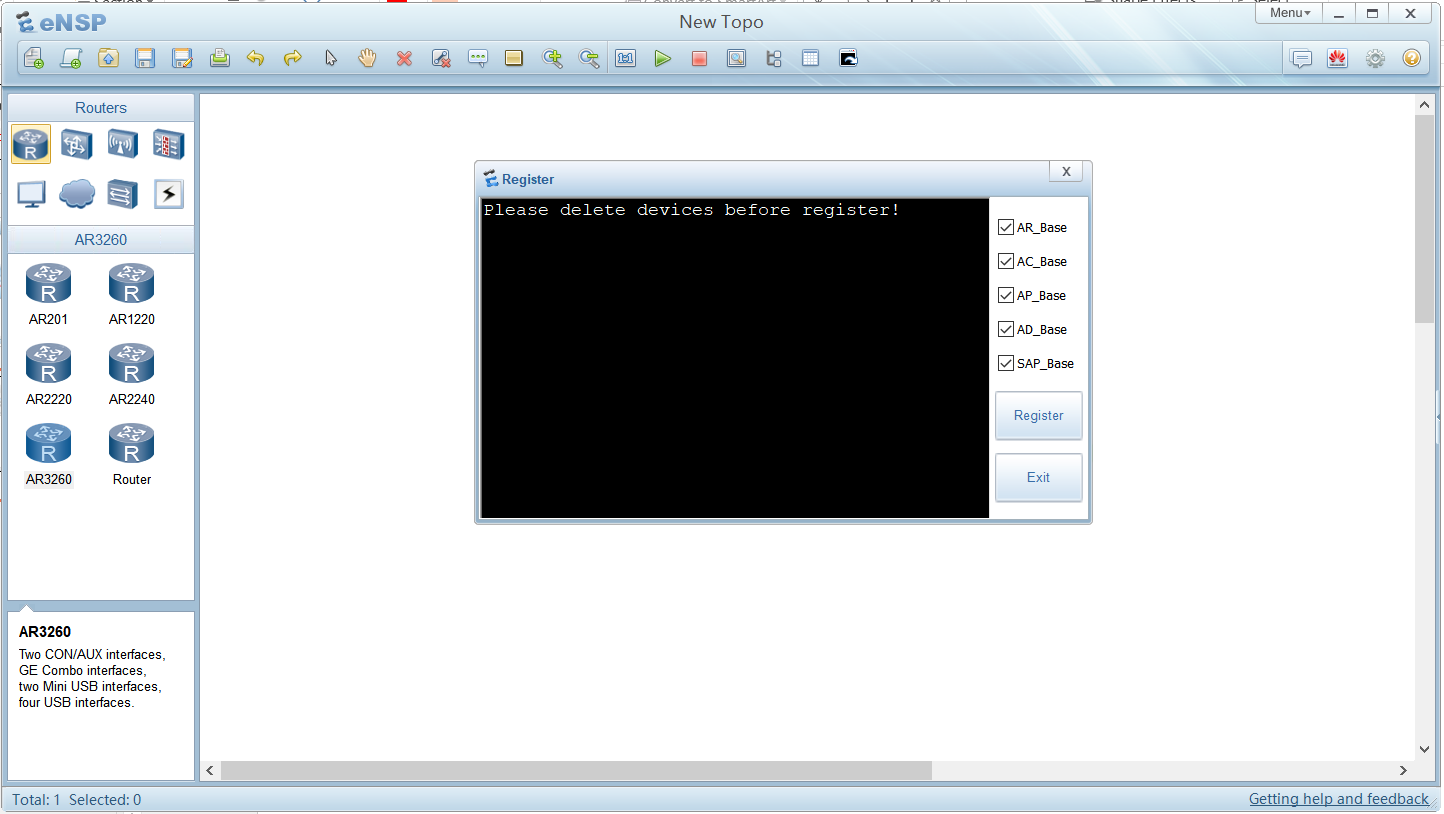Select the End devices PC category icon
Screen dimensions: 1444x814
pyautogui.click(x=31, y=194)
